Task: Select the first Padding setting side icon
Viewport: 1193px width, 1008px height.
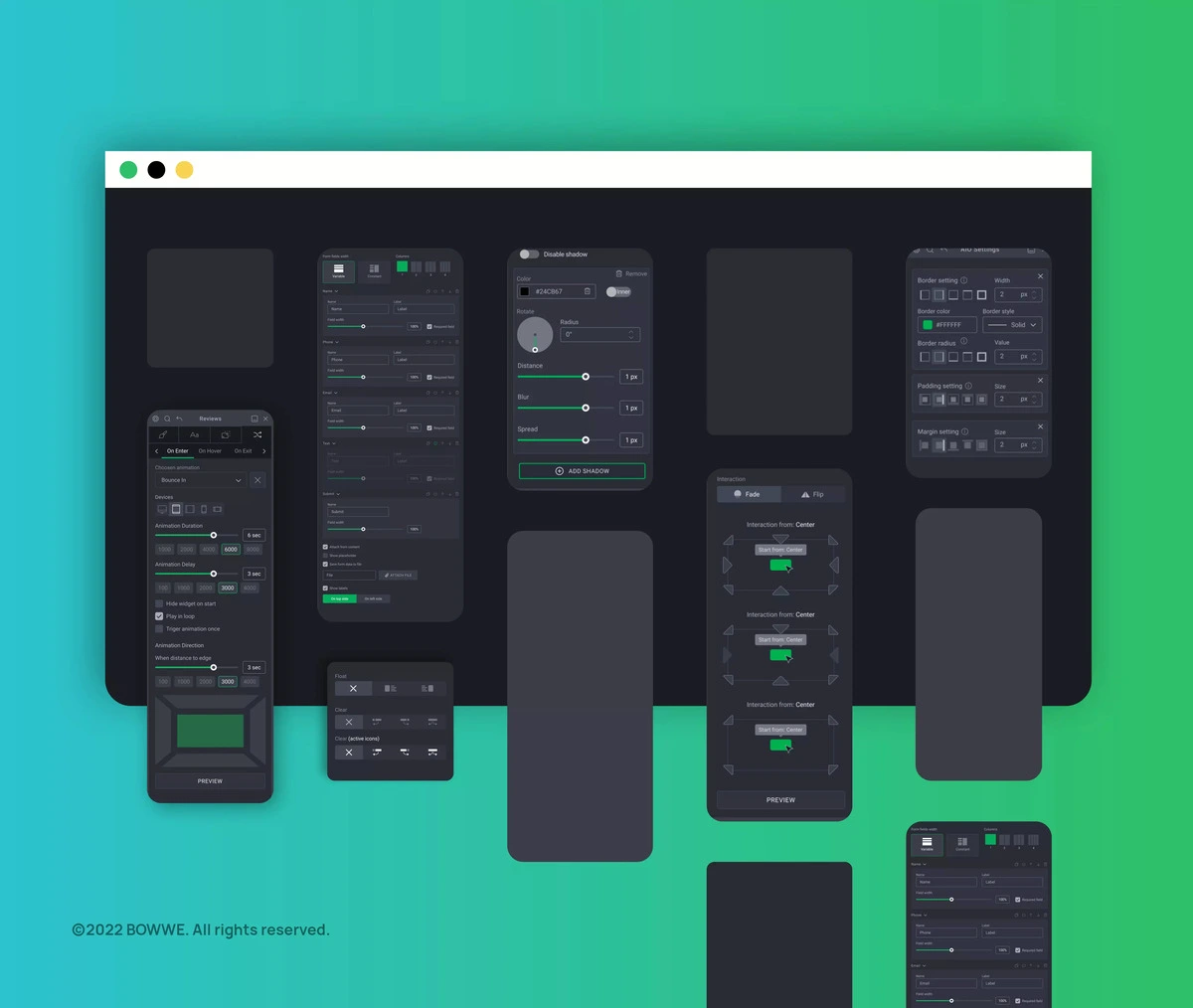Action: (x=925, y=400)
